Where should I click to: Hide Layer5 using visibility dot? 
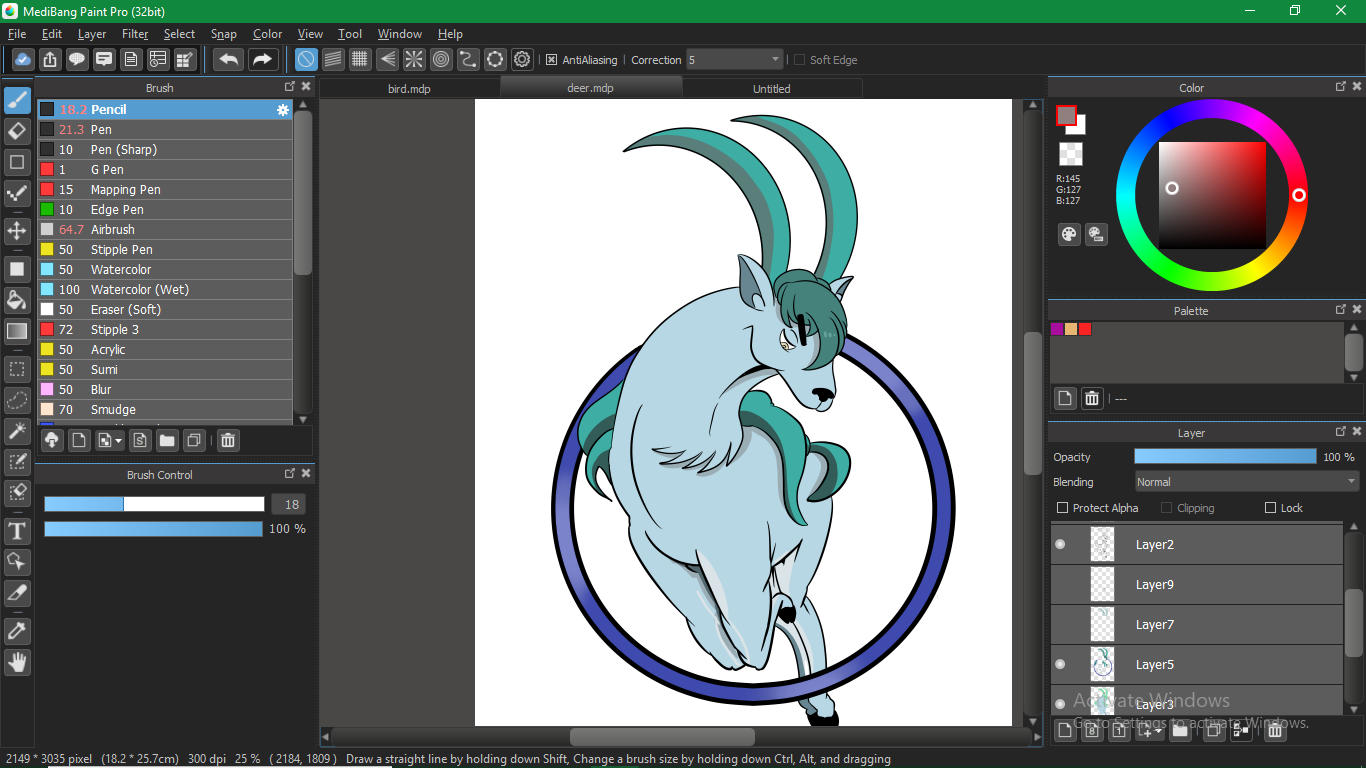pyautogui.click(x=1060, y=664)
